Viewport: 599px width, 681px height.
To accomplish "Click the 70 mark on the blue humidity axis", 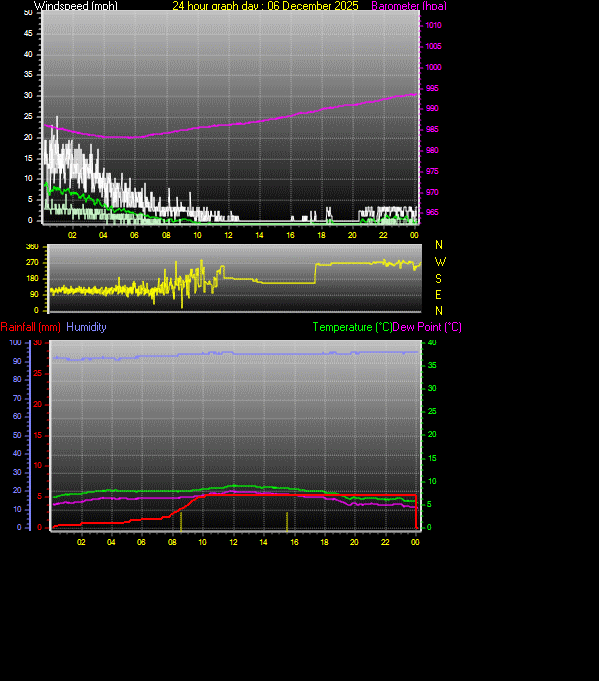I will pos(17,398).
